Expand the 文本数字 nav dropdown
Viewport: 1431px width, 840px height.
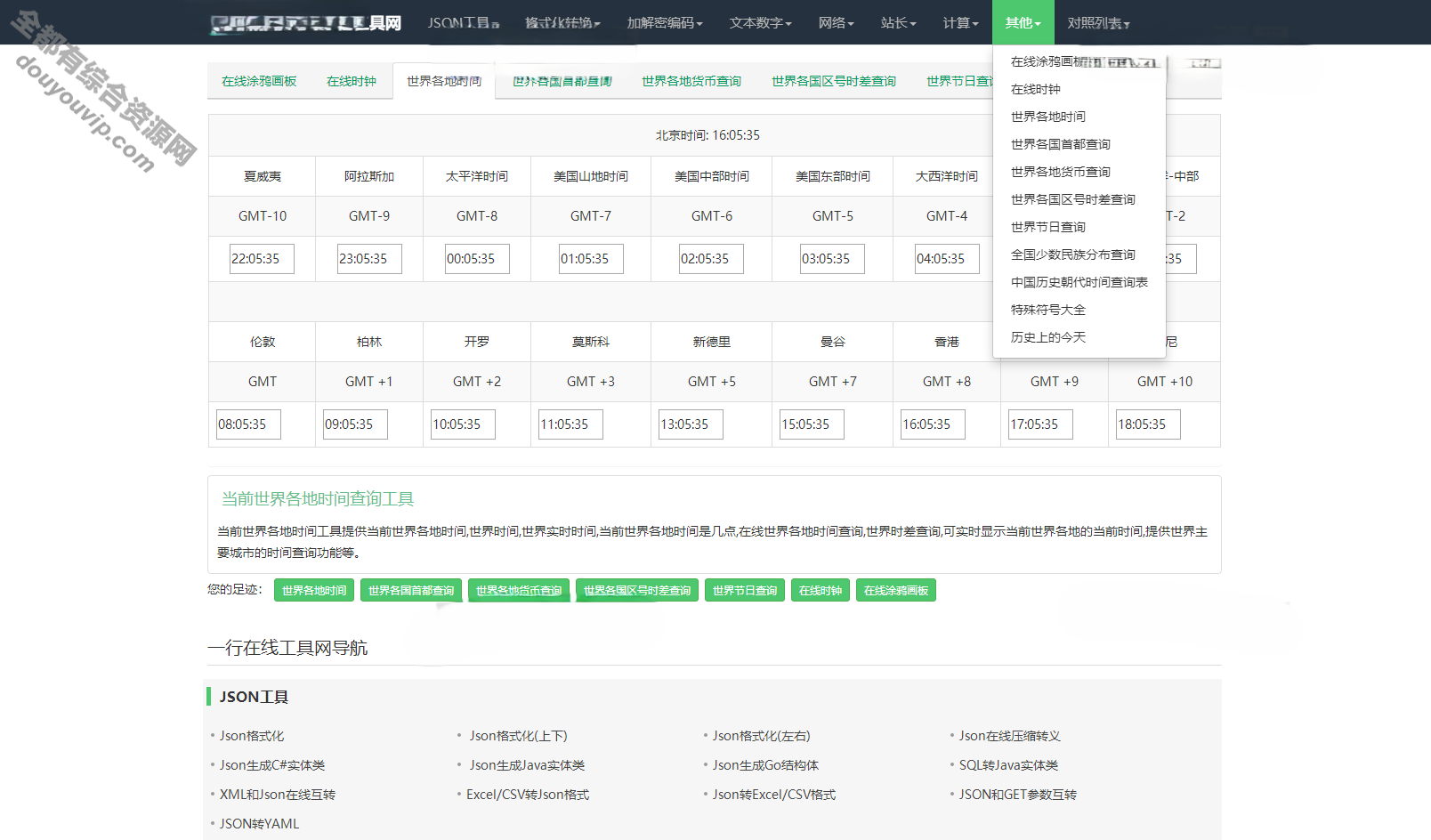[x=760, y=23]
